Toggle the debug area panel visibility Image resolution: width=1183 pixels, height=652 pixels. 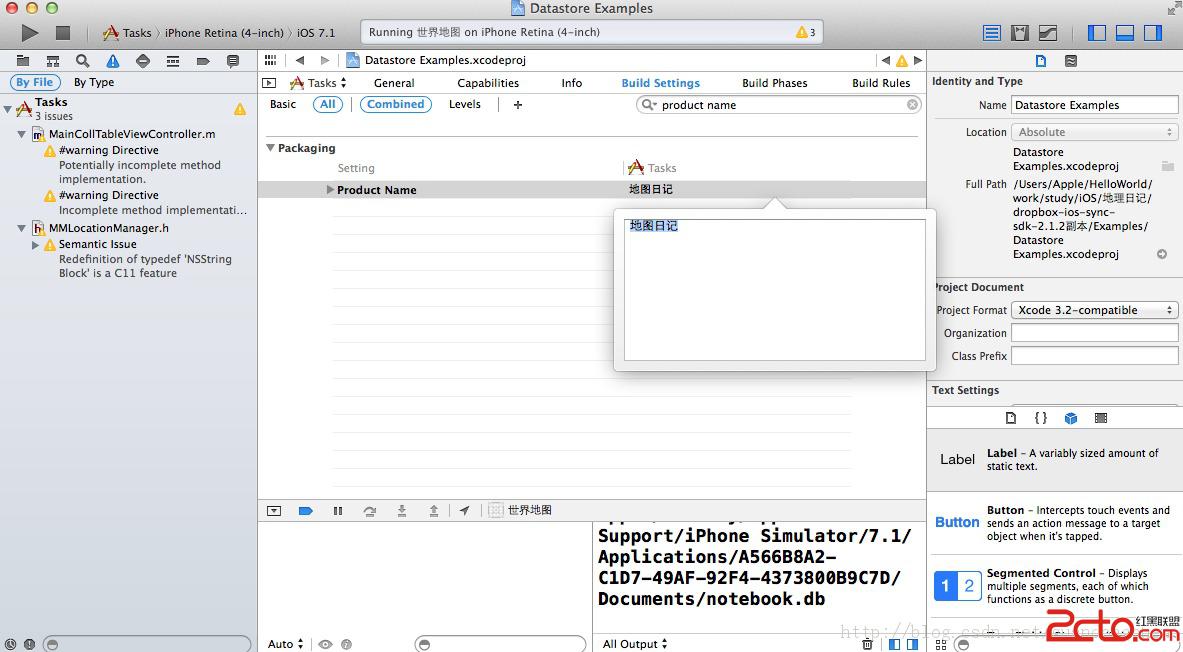[1125, 33]
